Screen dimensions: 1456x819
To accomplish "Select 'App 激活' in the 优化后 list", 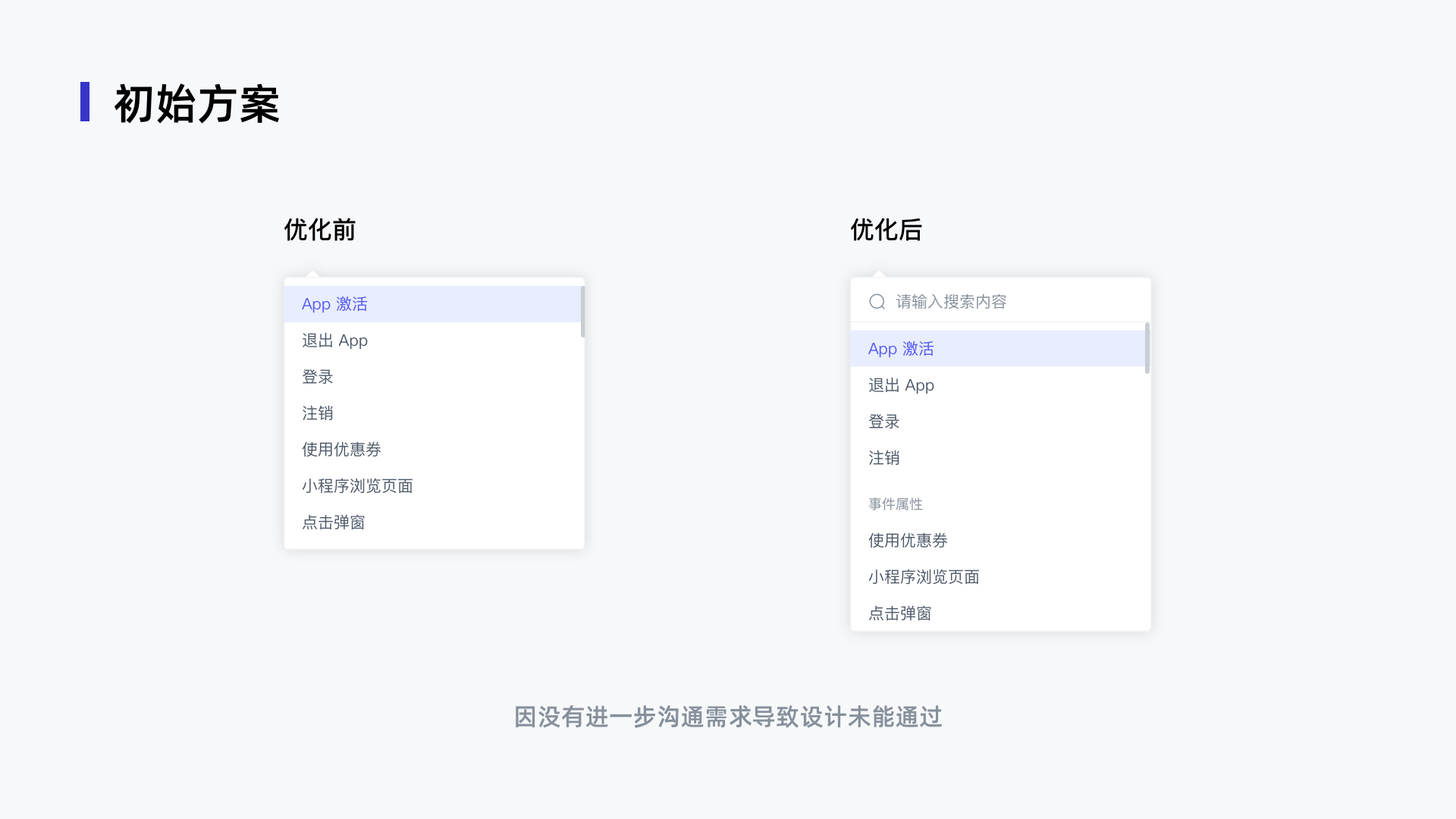I will coord(901,349).
